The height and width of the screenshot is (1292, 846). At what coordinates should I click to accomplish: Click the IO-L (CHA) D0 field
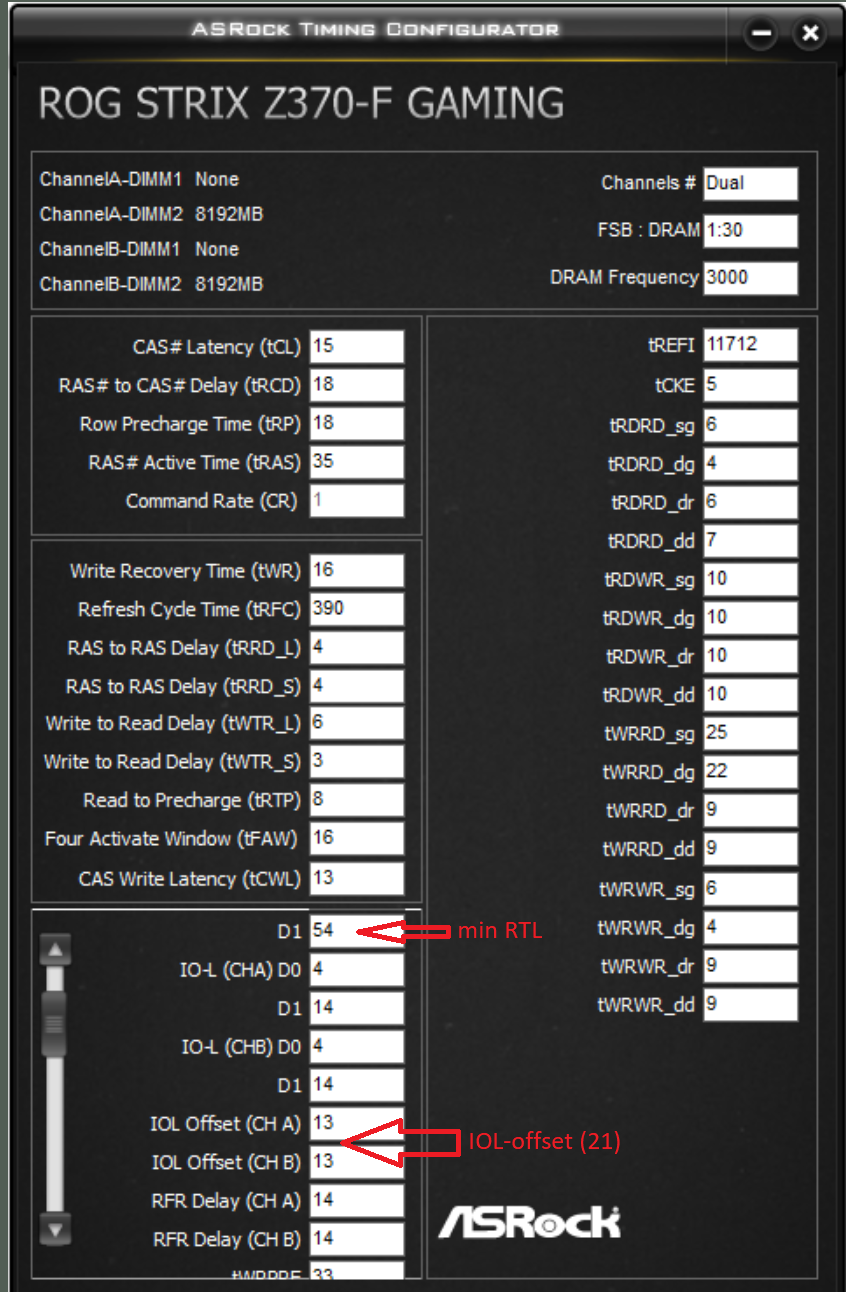coord(357,970)
